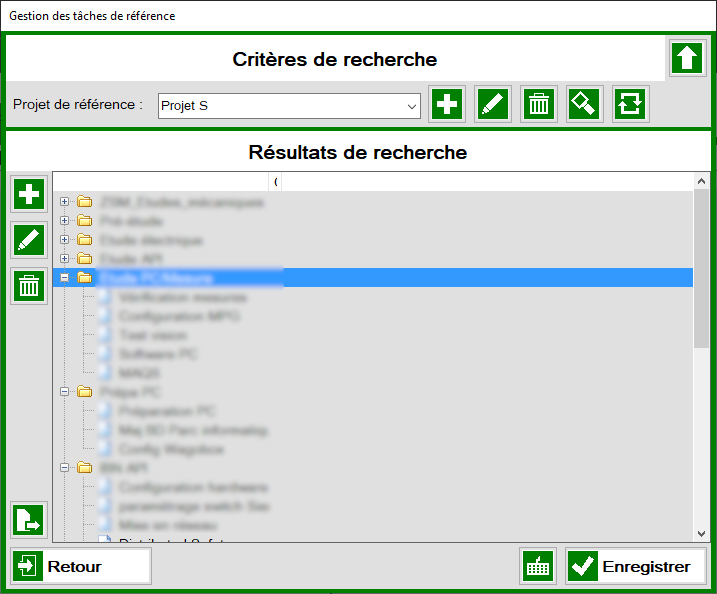Click the folder icon of the highlighted tree row

85,278
